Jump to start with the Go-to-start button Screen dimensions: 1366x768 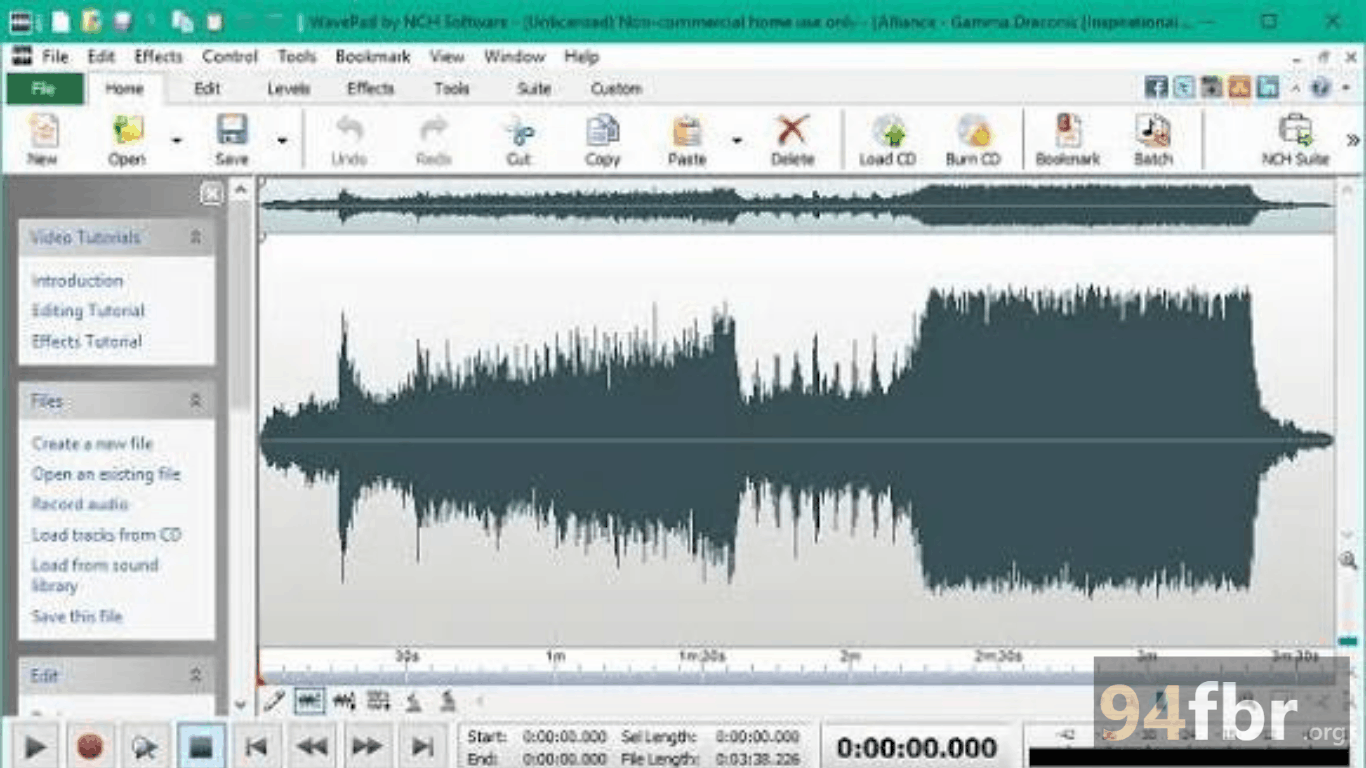tap(256, 746)
